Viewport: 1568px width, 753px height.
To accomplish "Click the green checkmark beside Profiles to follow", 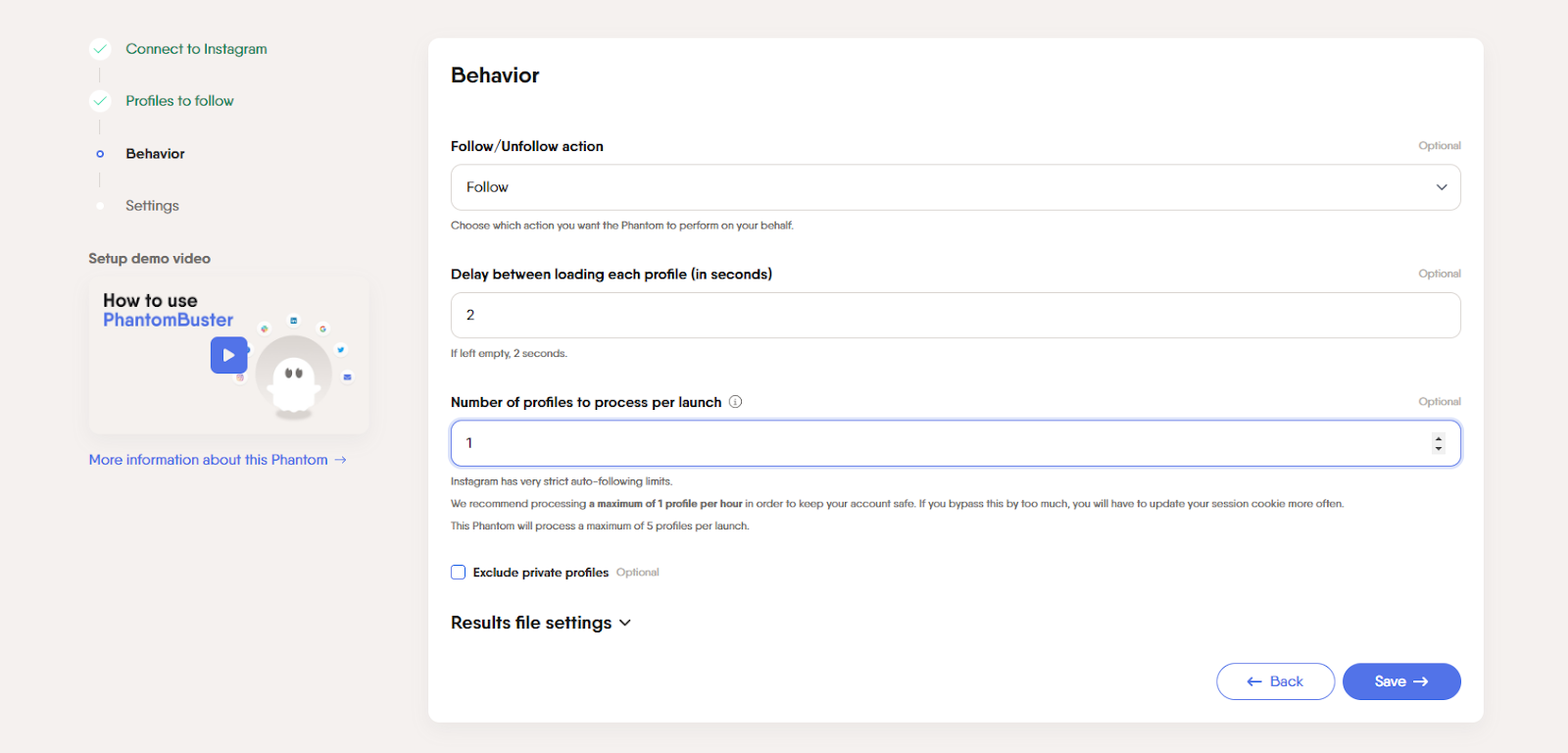I will (100, 101).
